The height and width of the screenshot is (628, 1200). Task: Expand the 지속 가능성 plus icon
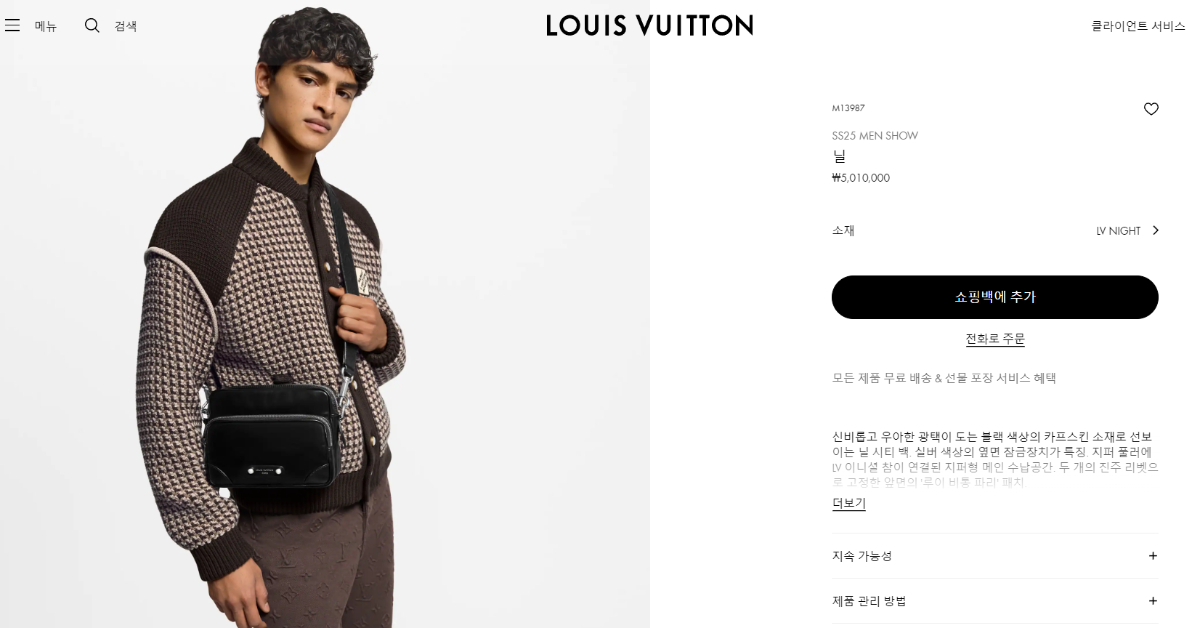coord(1153,556)
